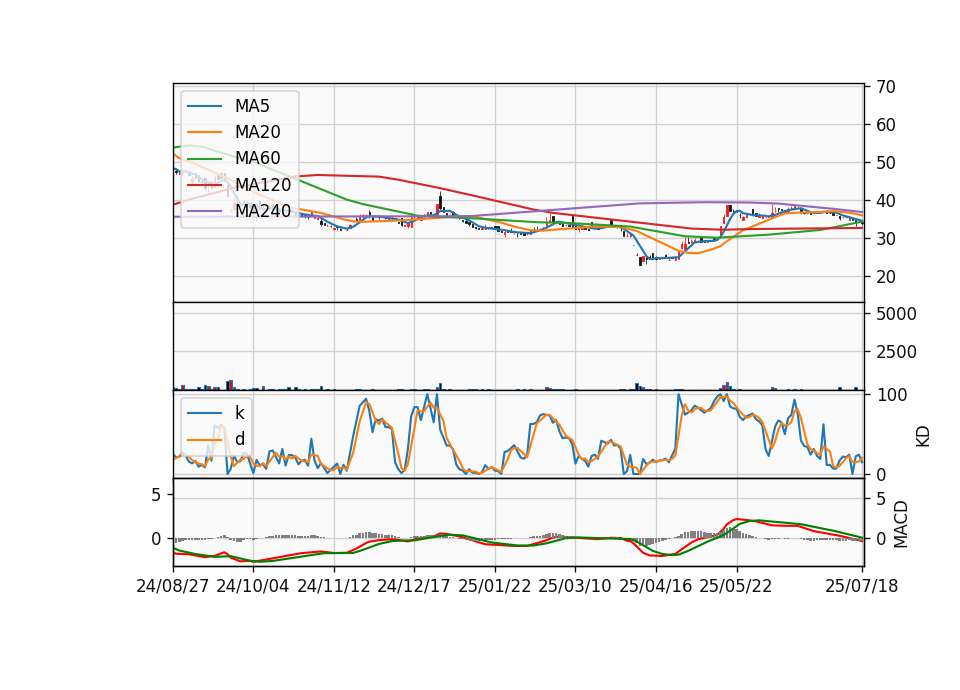Click the MA120 legend label
The height and width of the screenshot is (690, 960).
click(263, 184)
